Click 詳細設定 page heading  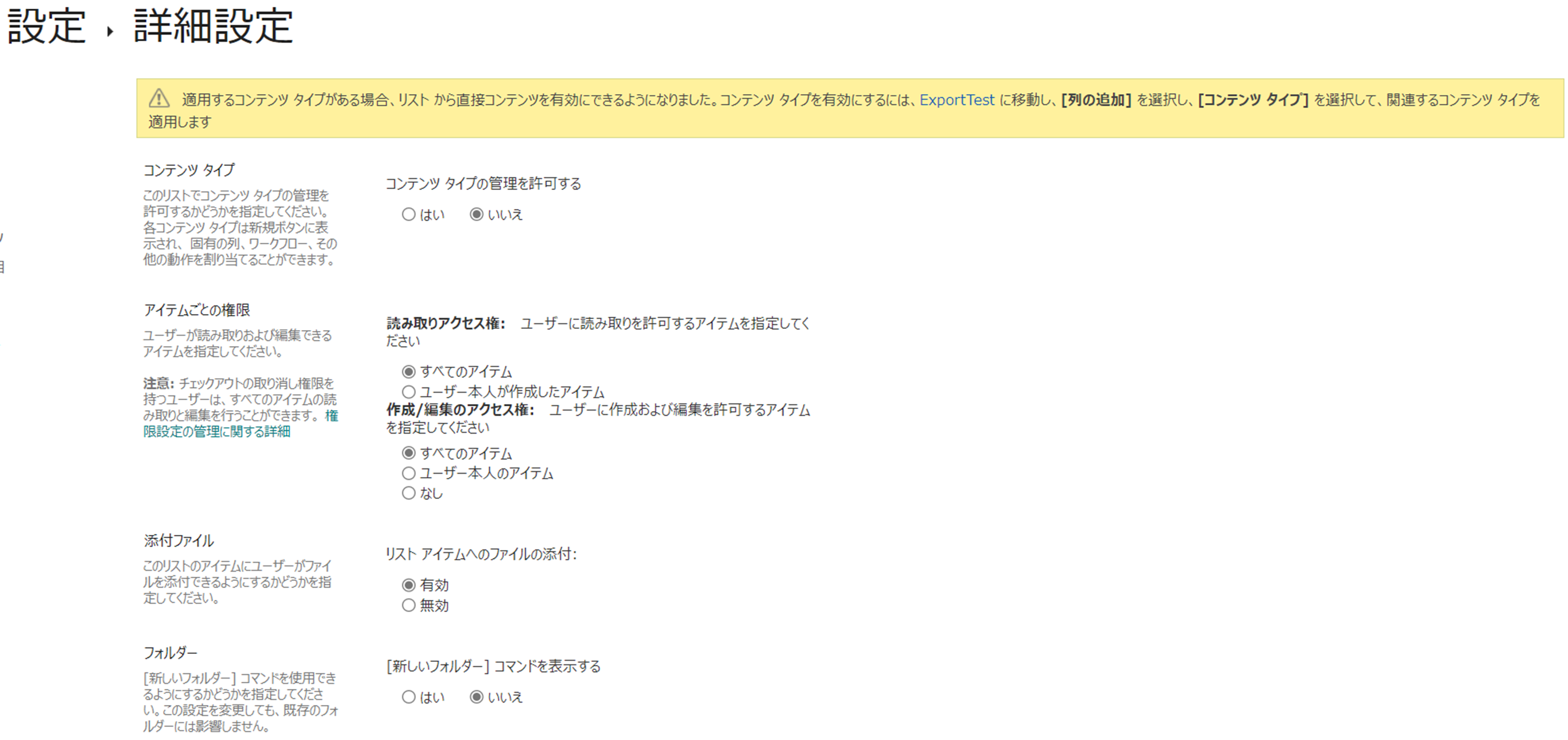pyautogui.click(x=213, y=27)
